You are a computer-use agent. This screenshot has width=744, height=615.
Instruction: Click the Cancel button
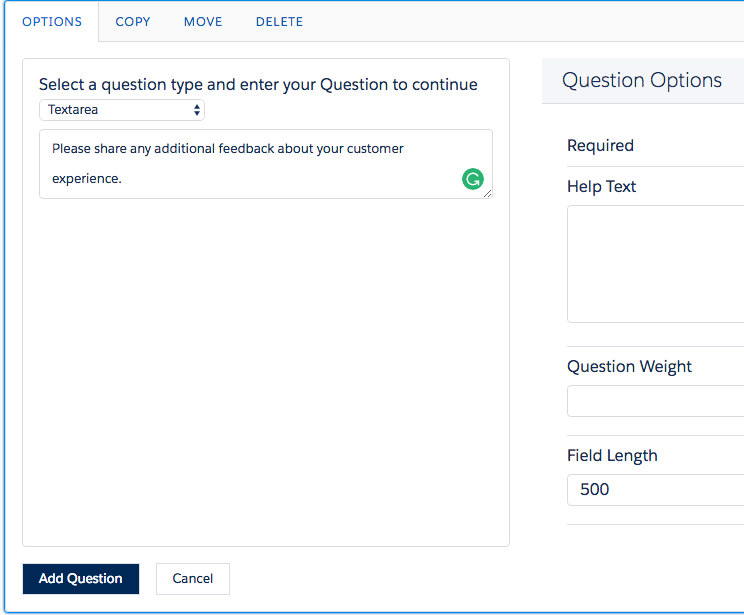click(x=193, y=578)
